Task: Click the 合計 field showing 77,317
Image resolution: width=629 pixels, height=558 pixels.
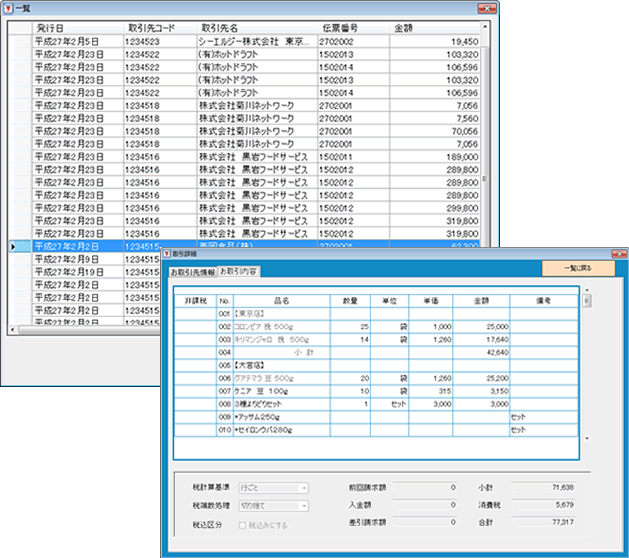Action: tap(543, 522)
